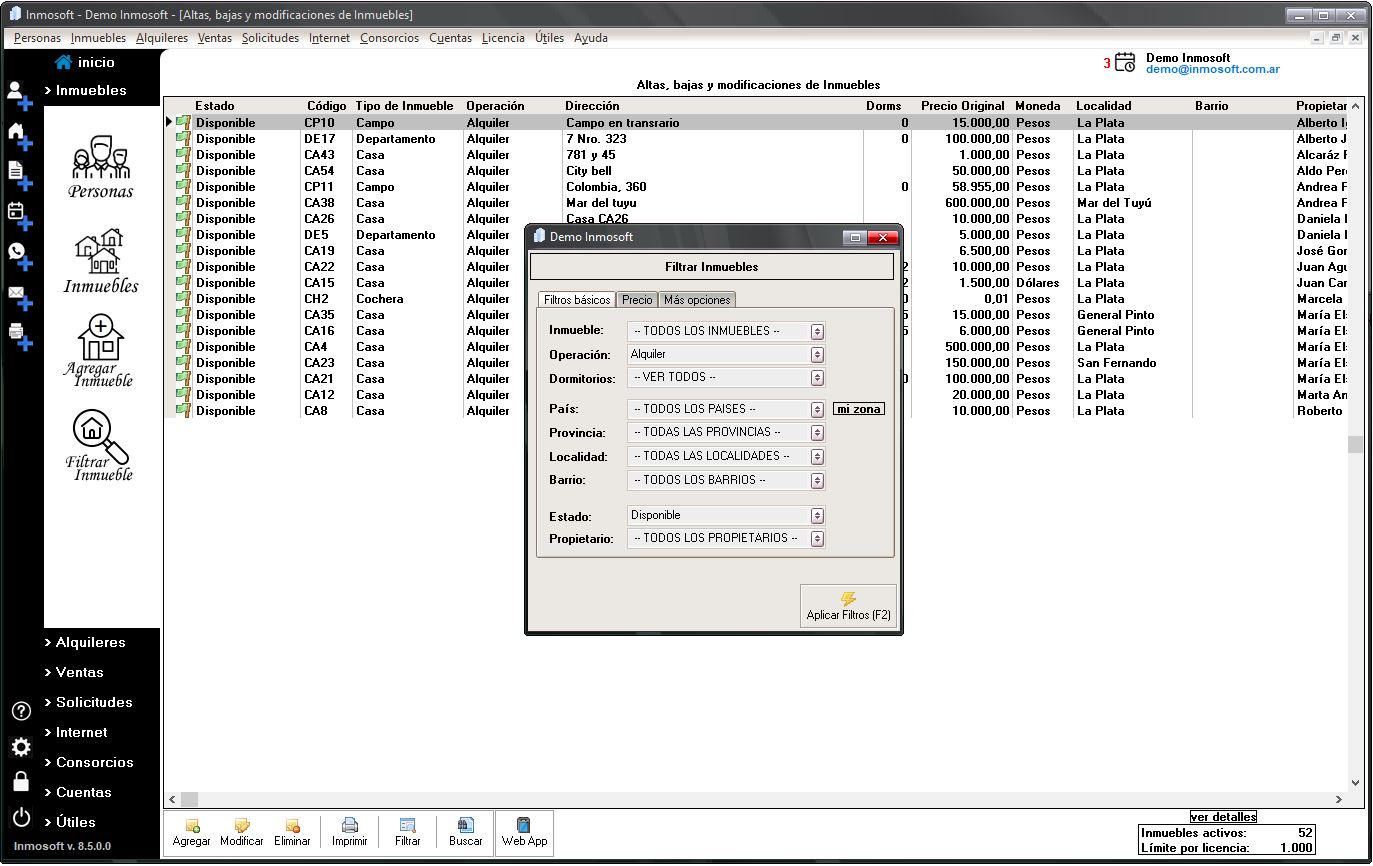The width and height of the screenshot is (1373, 866).
Task: Click the vertical scrollbar thumb of the table
Action: point(1355,445)
